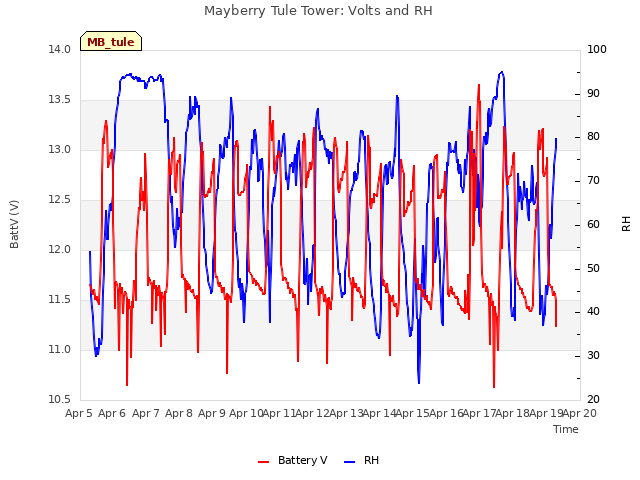
Task: Click the 'Apr 5' date tick label
Action: [x=79, y=413]
